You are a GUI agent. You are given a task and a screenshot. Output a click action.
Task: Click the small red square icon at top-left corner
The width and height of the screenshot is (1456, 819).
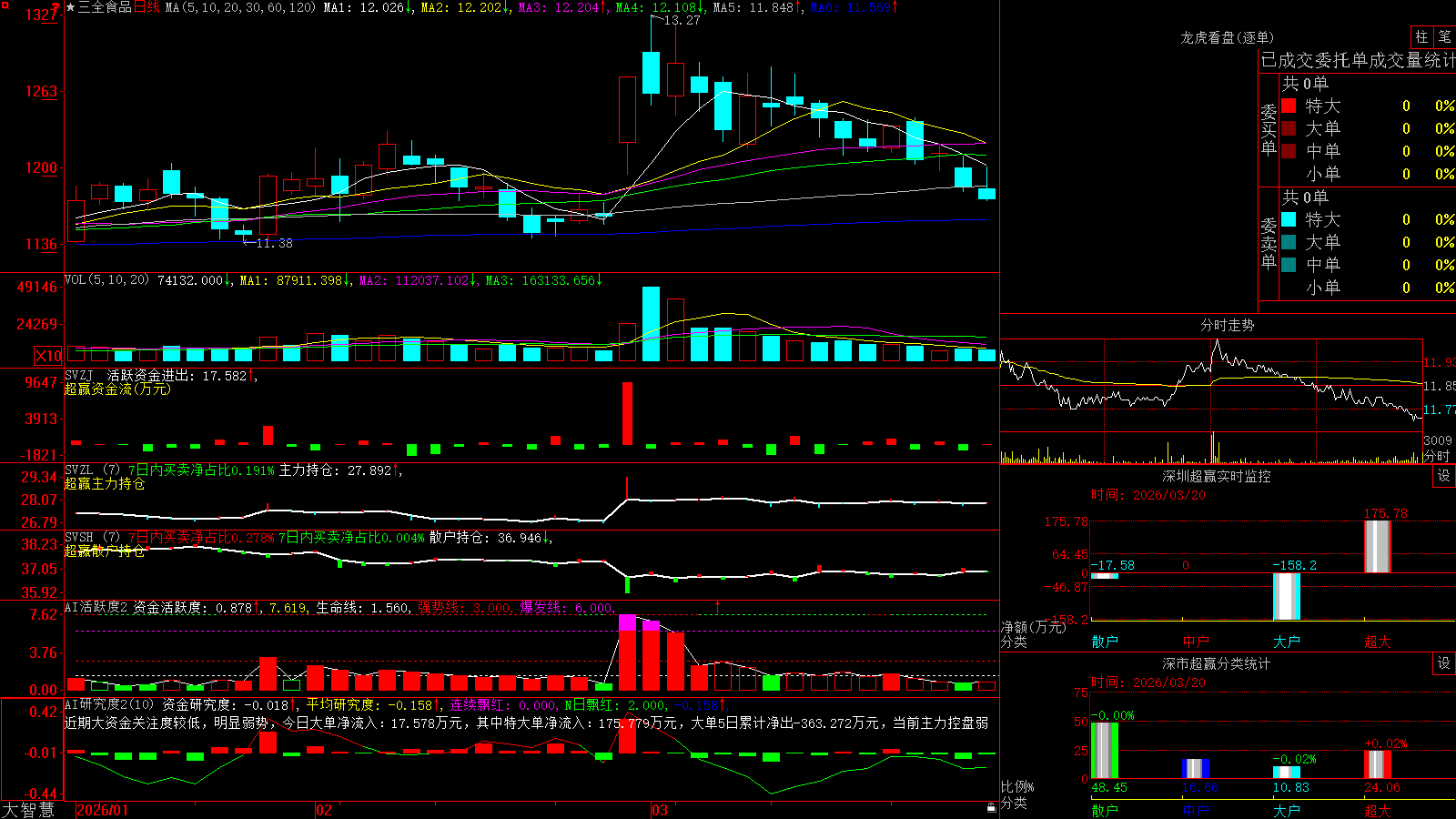click(4, 4)
